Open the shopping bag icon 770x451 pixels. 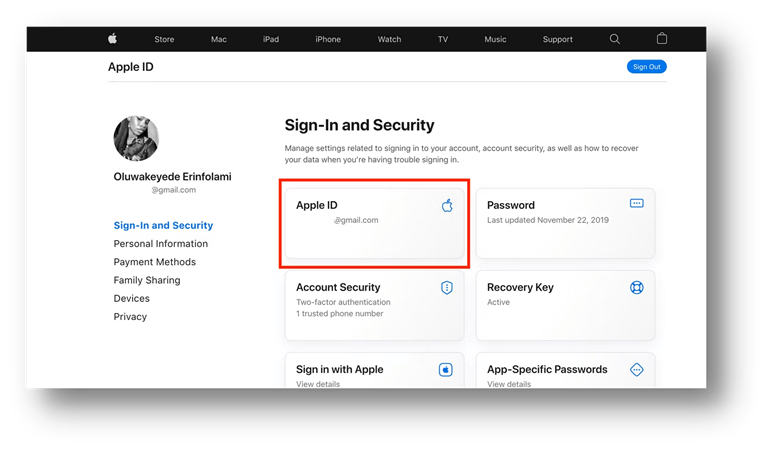[x=661, y=38]
